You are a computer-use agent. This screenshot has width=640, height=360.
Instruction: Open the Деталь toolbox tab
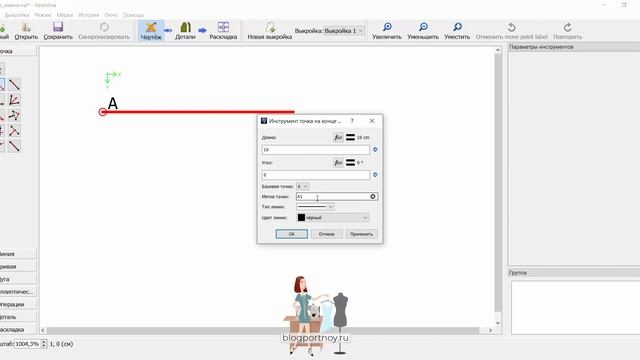(x=18, y=317)
